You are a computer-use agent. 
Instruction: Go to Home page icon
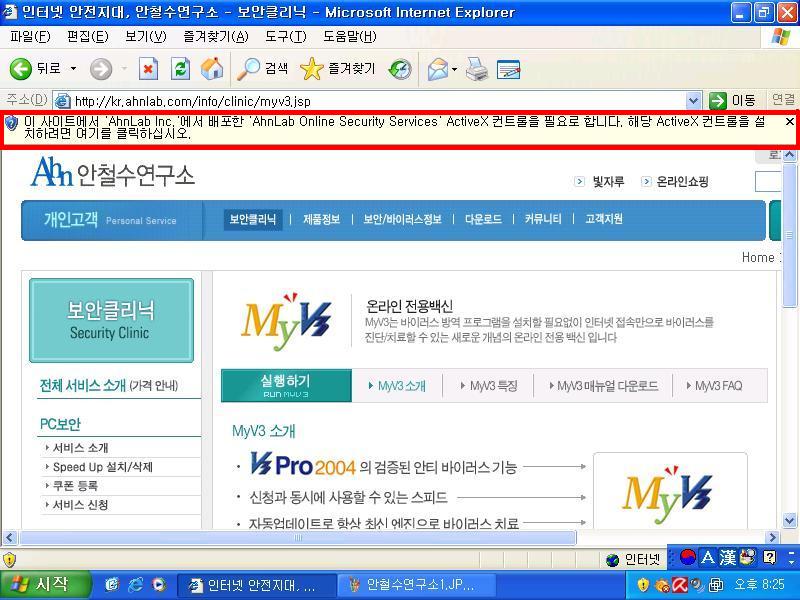tap(212, 69)
